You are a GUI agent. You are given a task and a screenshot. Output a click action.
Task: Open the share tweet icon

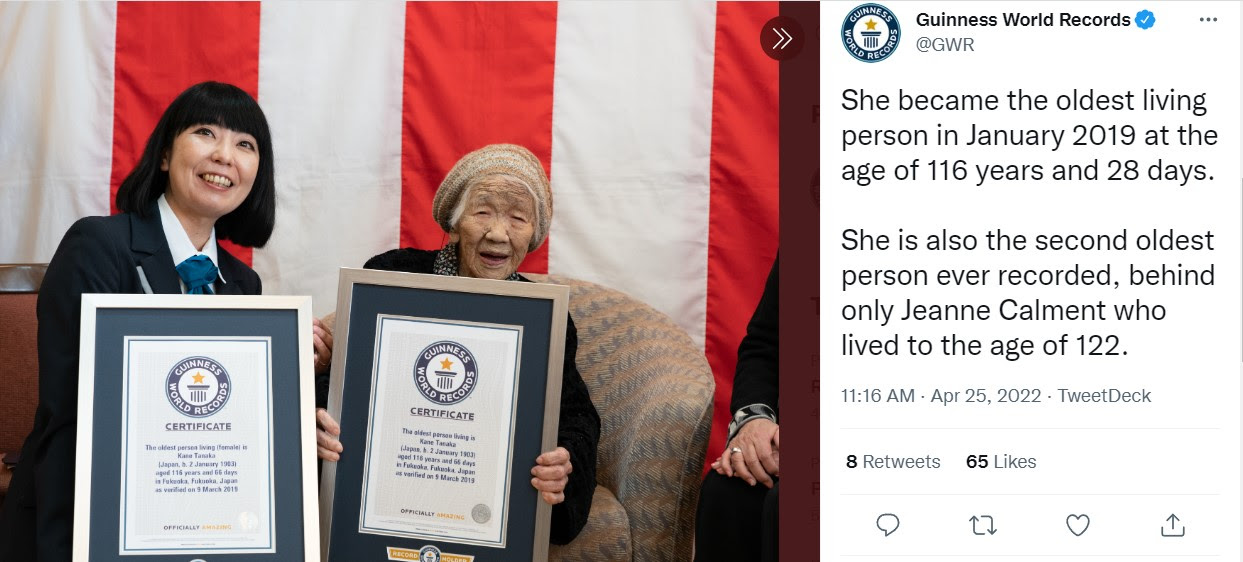coord(1172,524)
